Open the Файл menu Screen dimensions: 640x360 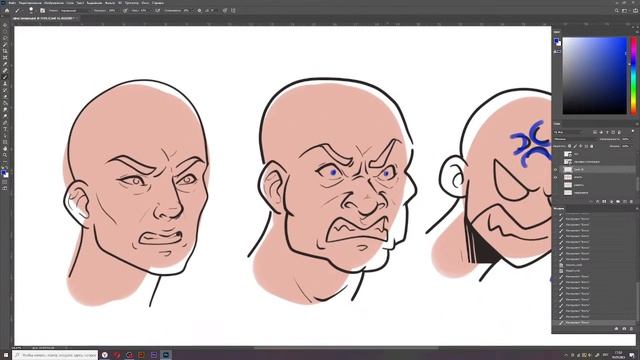[x=11, y=3]
